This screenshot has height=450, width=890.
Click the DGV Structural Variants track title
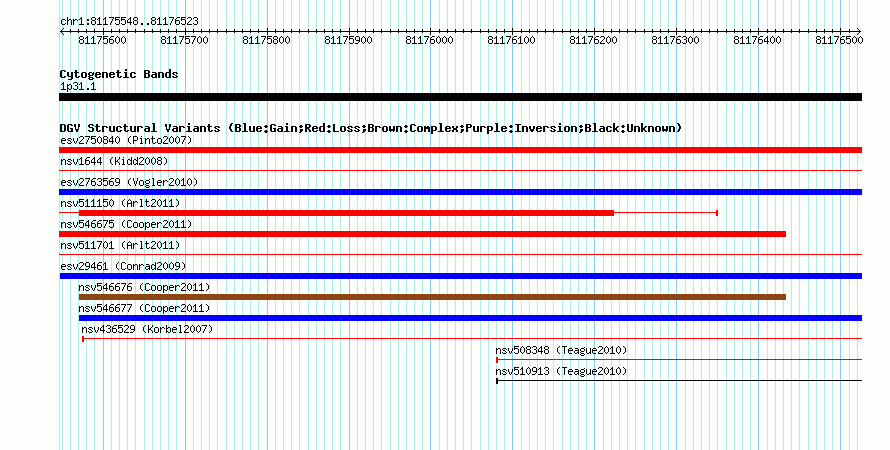coord(371,128)
